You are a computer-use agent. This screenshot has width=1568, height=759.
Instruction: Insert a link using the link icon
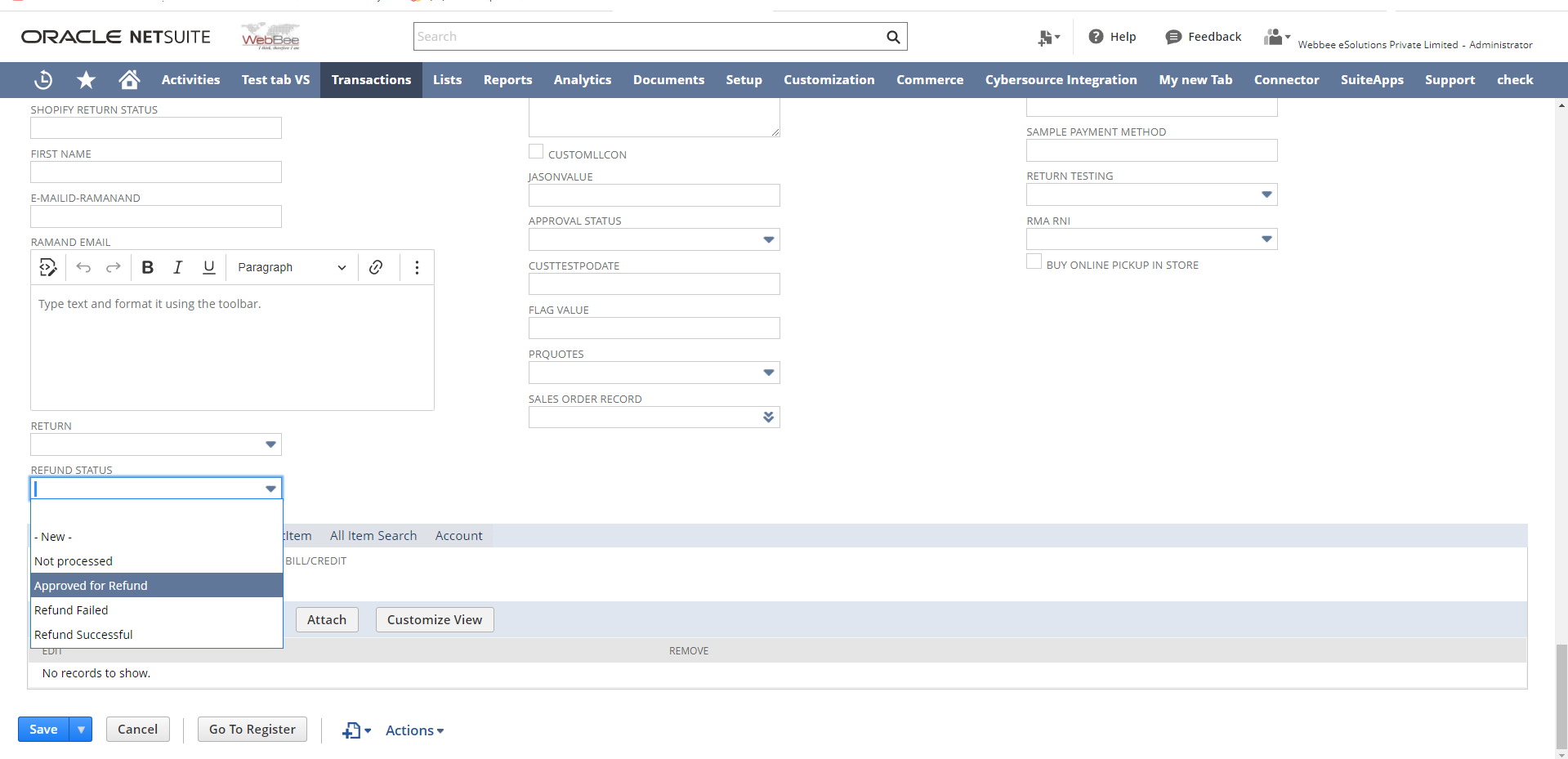point(376,267)
